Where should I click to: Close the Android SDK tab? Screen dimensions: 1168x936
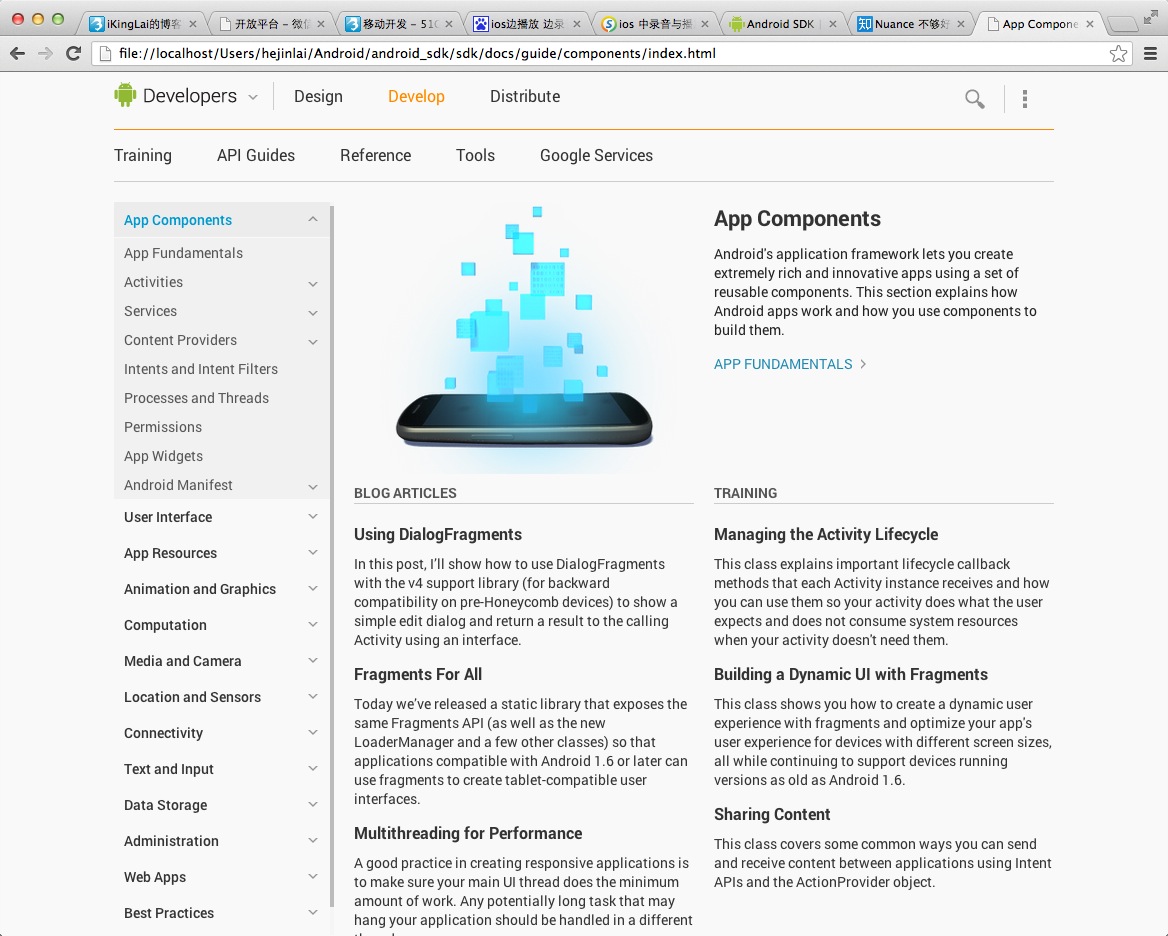[833, 24]
